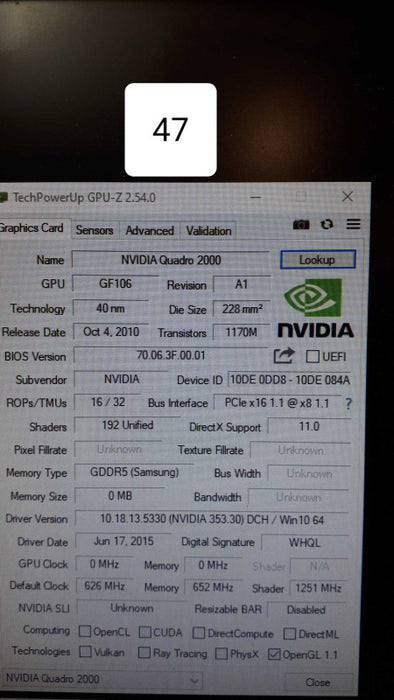This screenshot has width=394, height=700.
Task: Toggle the OpenGL 1.1 checkbox
Action: (274, 655)
